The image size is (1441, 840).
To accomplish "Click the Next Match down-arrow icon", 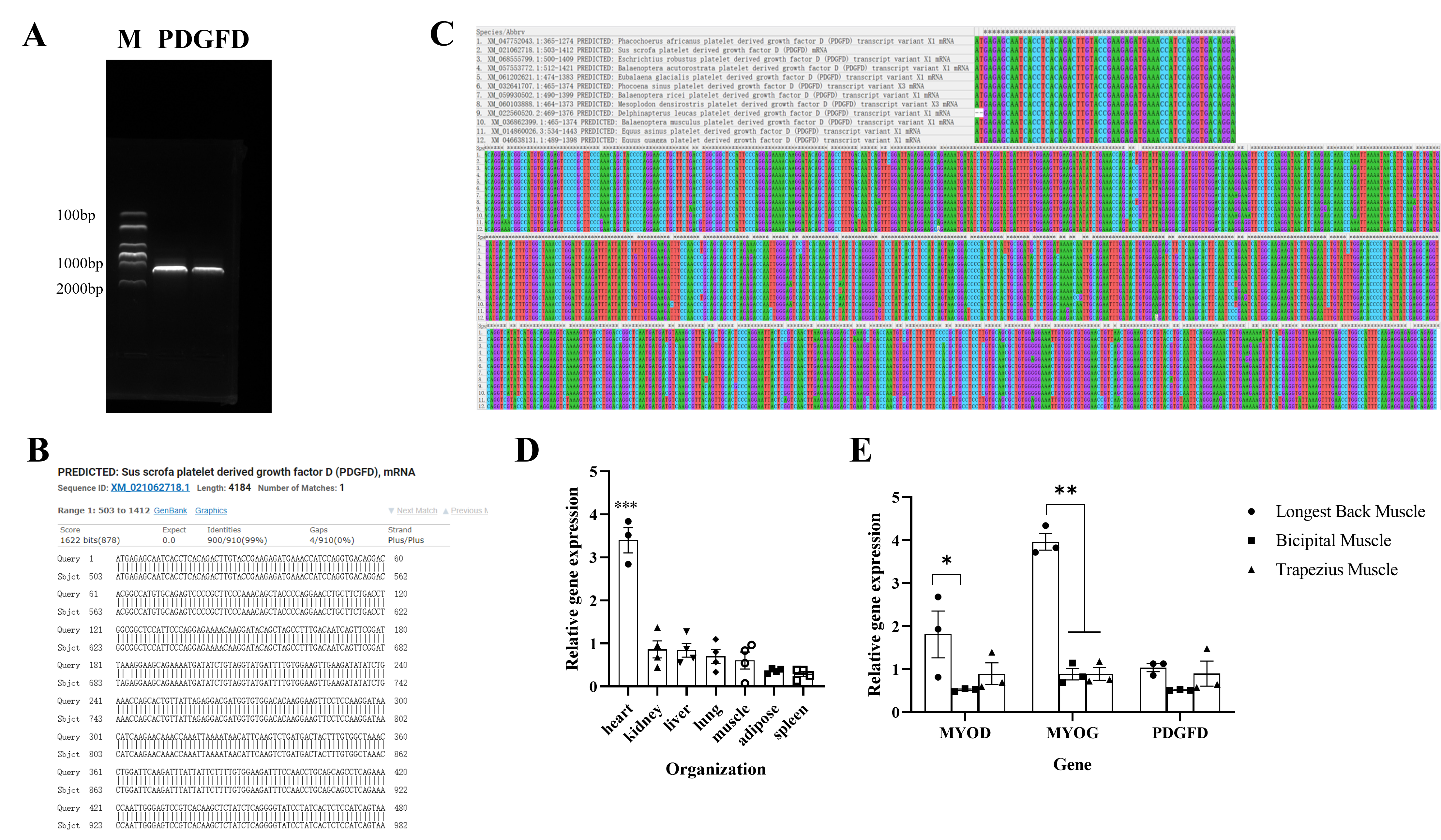I will pyautogui.click(x=391, y=510).
